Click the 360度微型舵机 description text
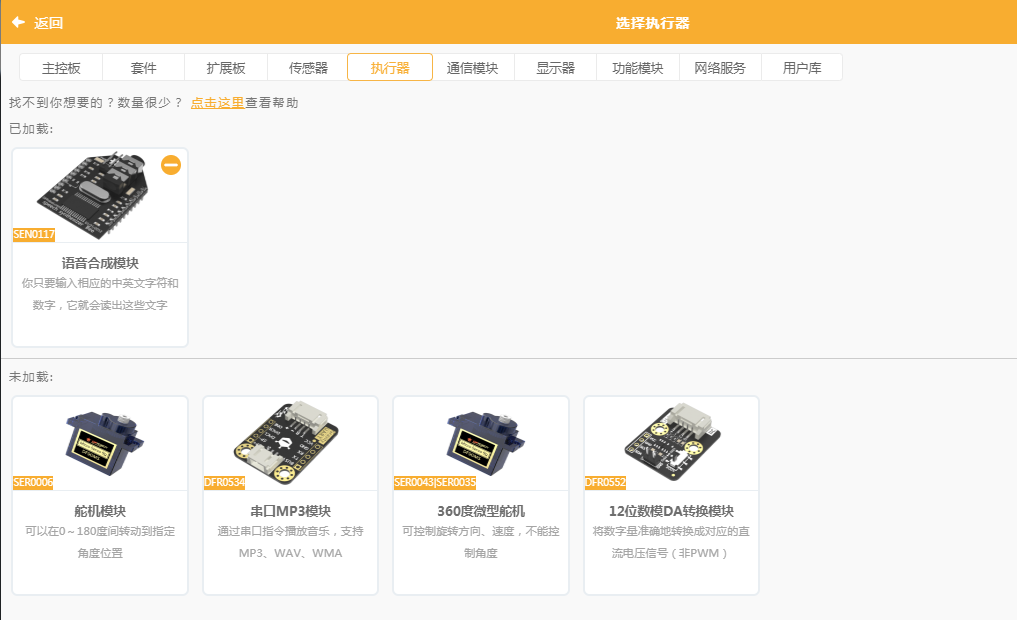 click(481, 542)
